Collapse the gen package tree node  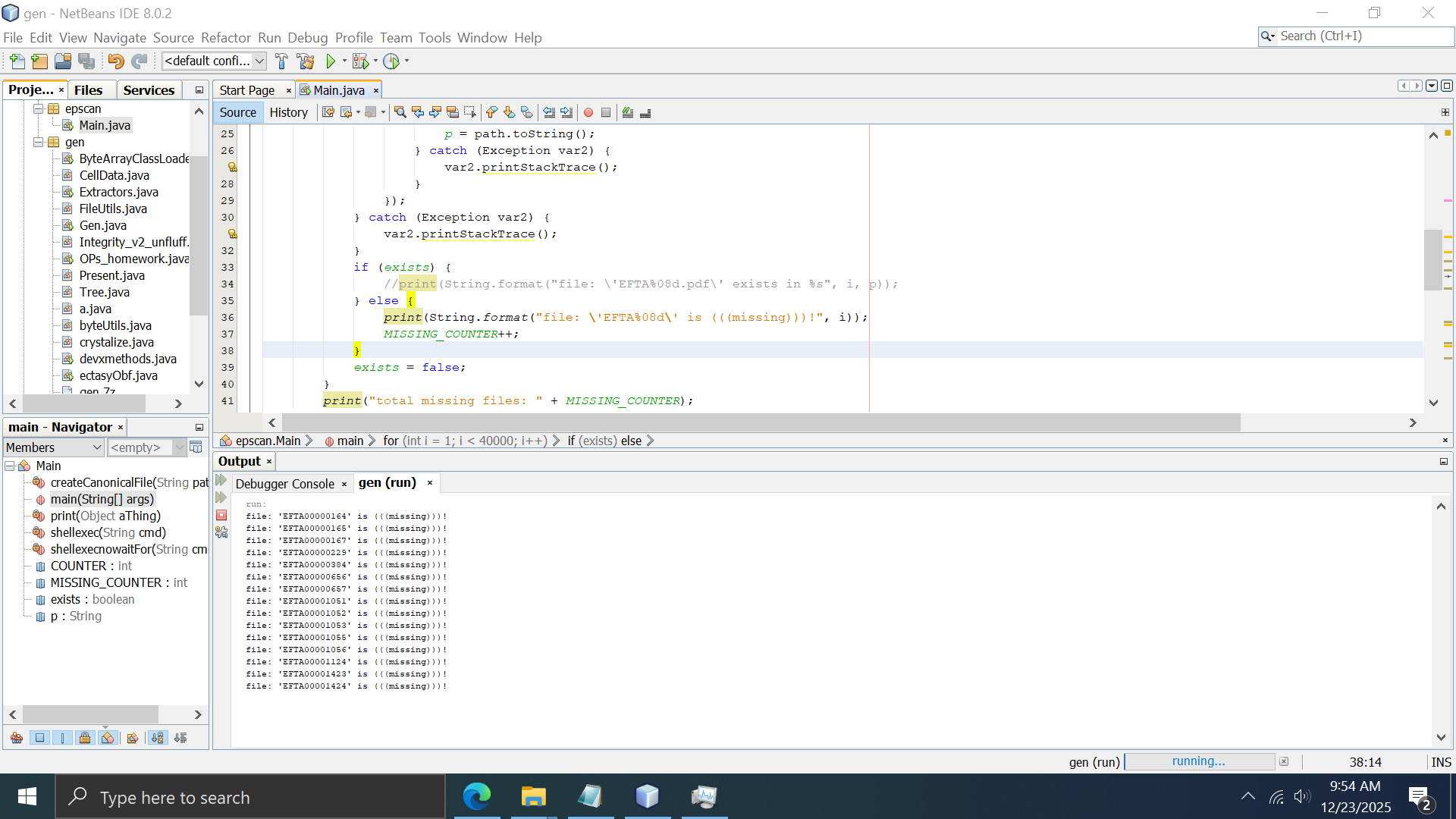pos(38,142)
